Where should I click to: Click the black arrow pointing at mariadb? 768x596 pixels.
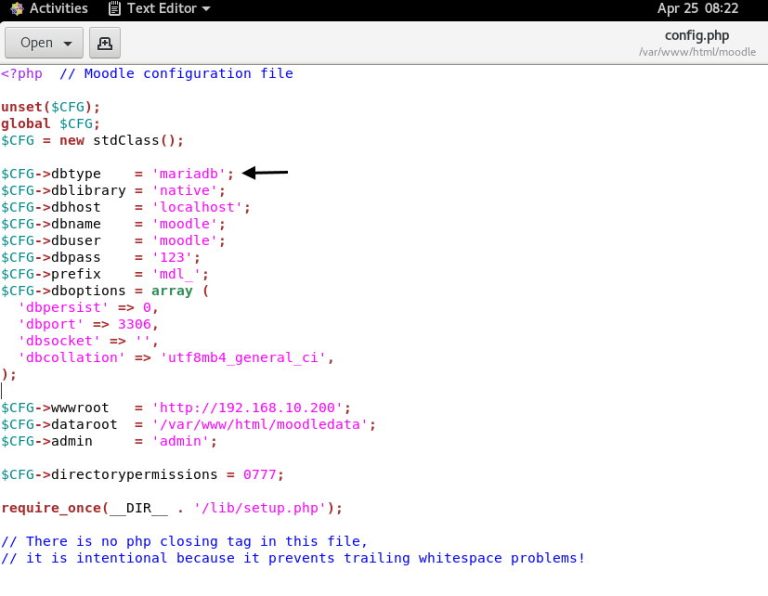[x=265, y=173]
